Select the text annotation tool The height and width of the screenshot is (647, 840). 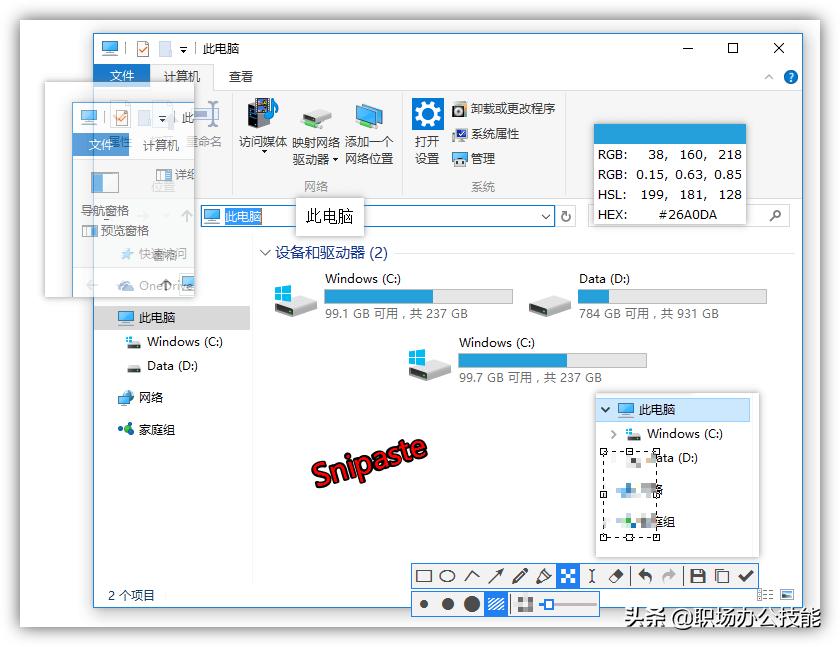(592, 576)
